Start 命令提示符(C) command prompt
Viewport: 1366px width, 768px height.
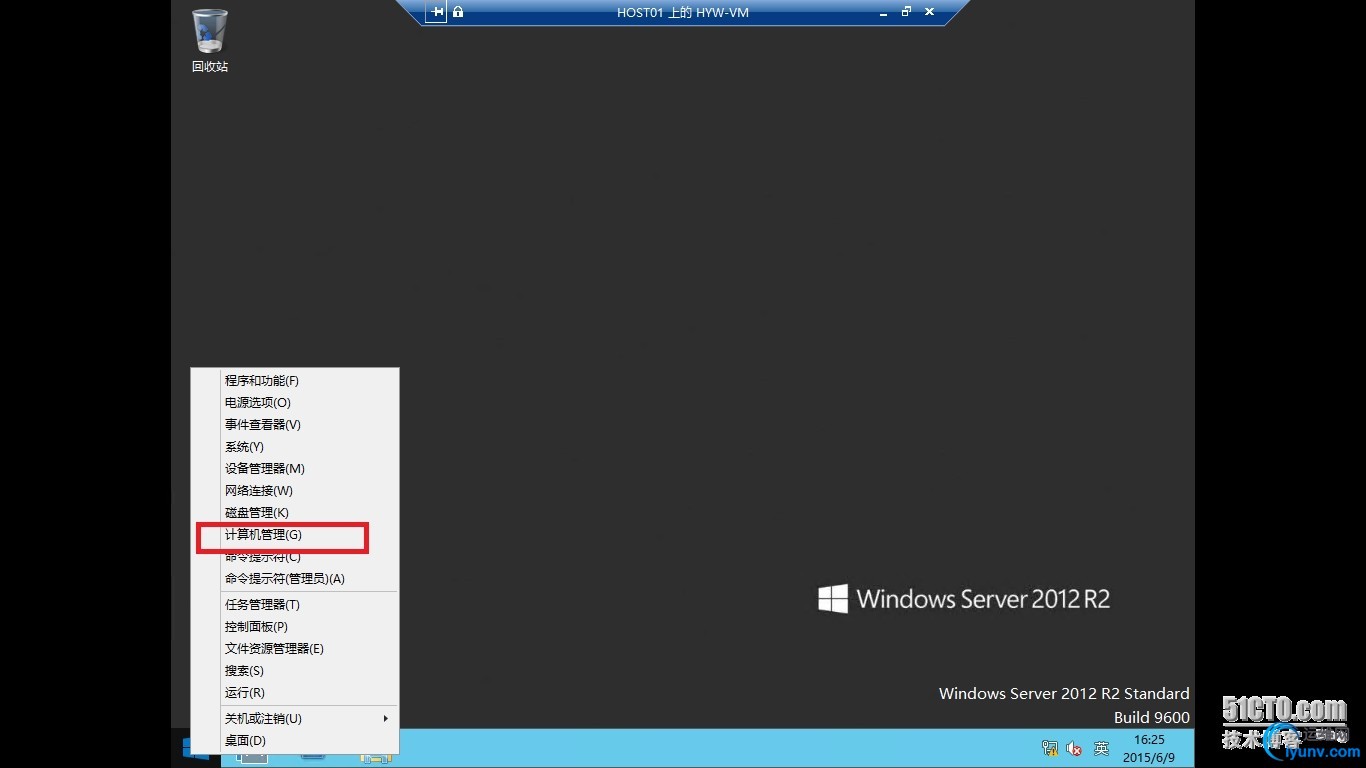(295, 557)
